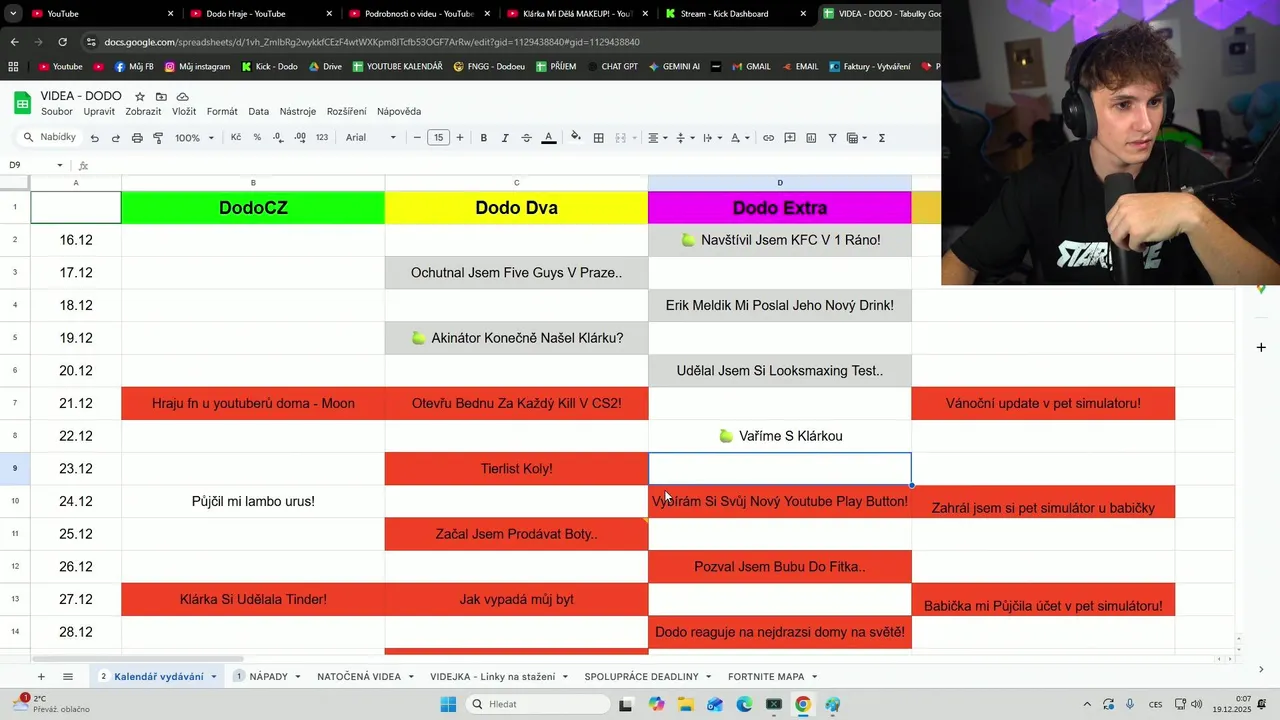Switch to Dodo Hraje - YouTube browser tab

pyautogui.click(x=260, y=14)
